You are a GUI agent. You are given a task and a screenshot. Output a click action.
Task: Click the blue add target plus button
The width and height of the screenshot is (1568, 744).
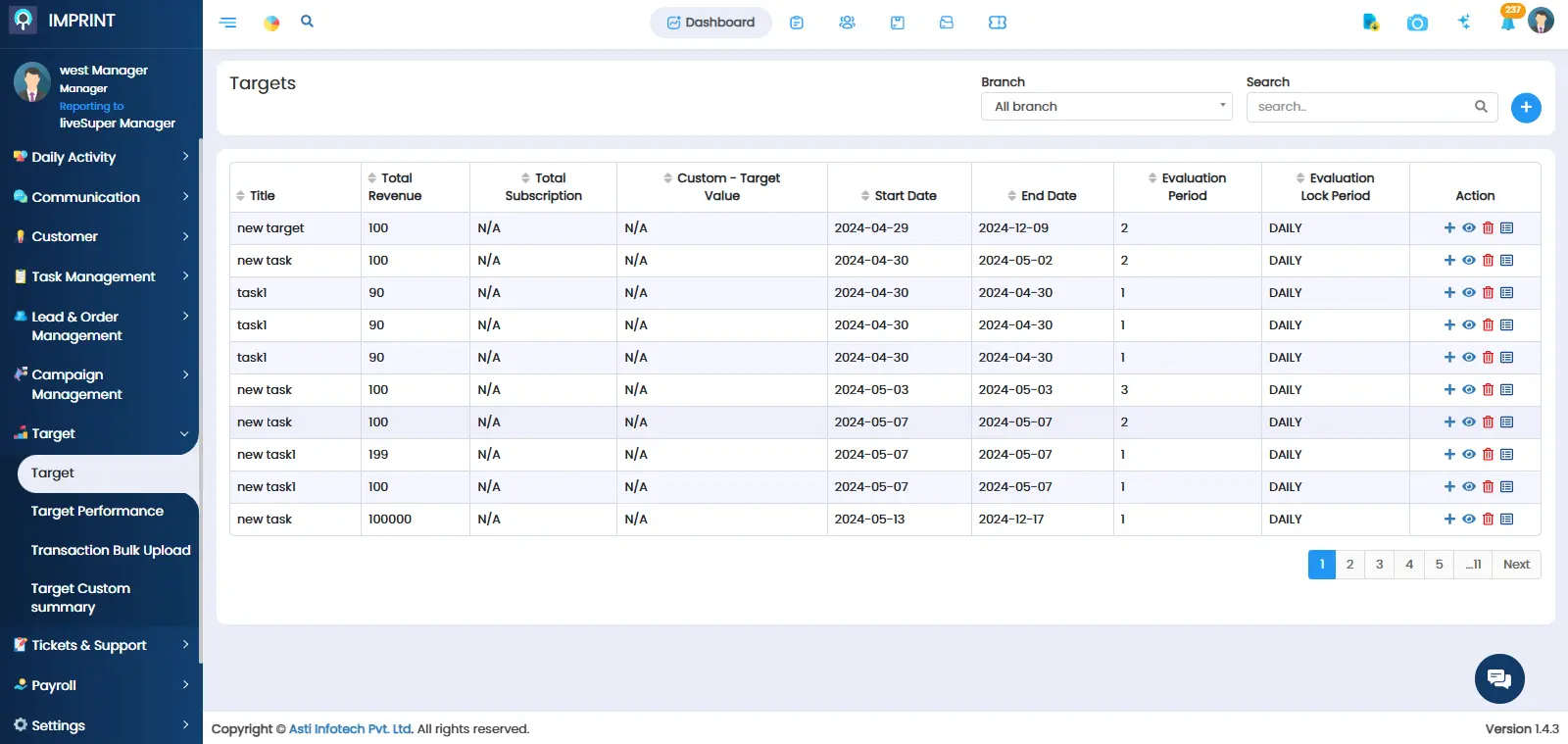tap(1525, 108)
